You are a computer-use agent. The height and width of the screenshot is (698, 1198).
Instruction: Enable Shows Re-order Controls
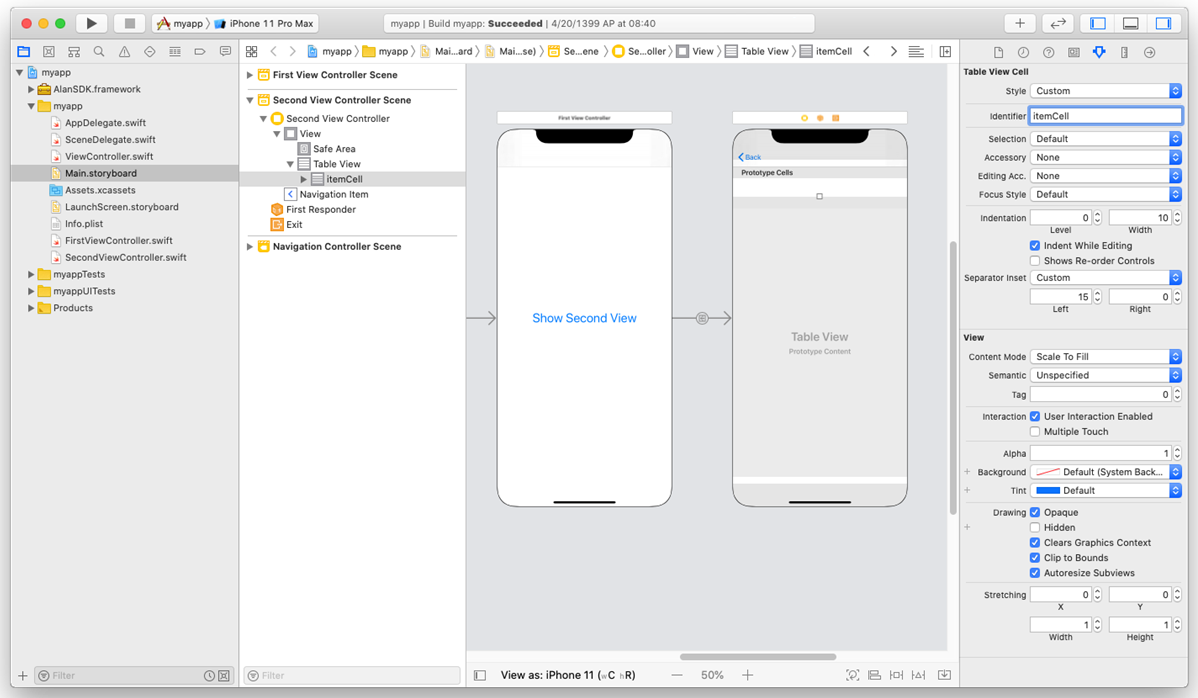[x=1037, y=262]
